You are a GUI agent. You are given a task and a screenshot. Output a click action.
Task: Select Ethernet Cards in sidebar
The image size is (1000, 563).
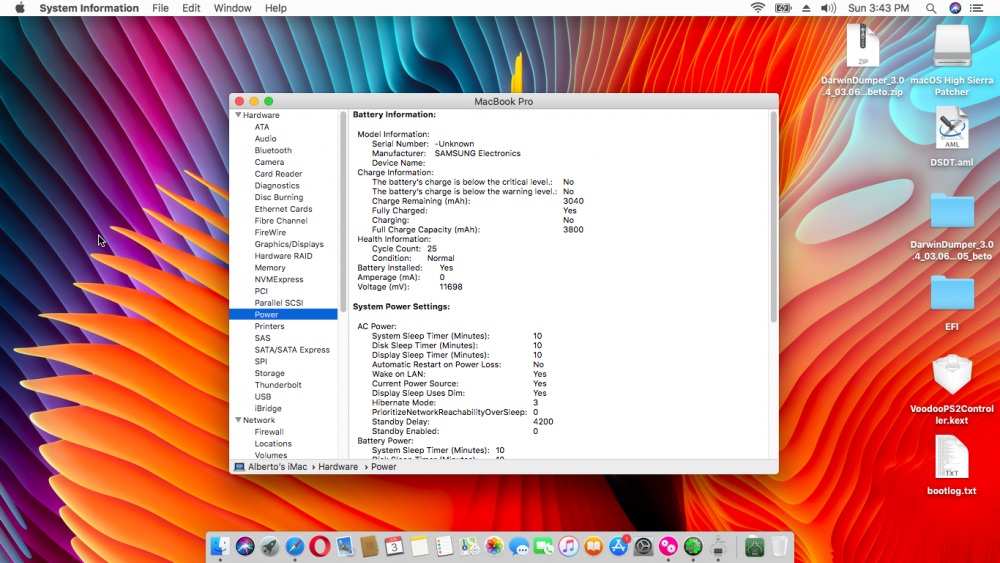click(283, 209)
